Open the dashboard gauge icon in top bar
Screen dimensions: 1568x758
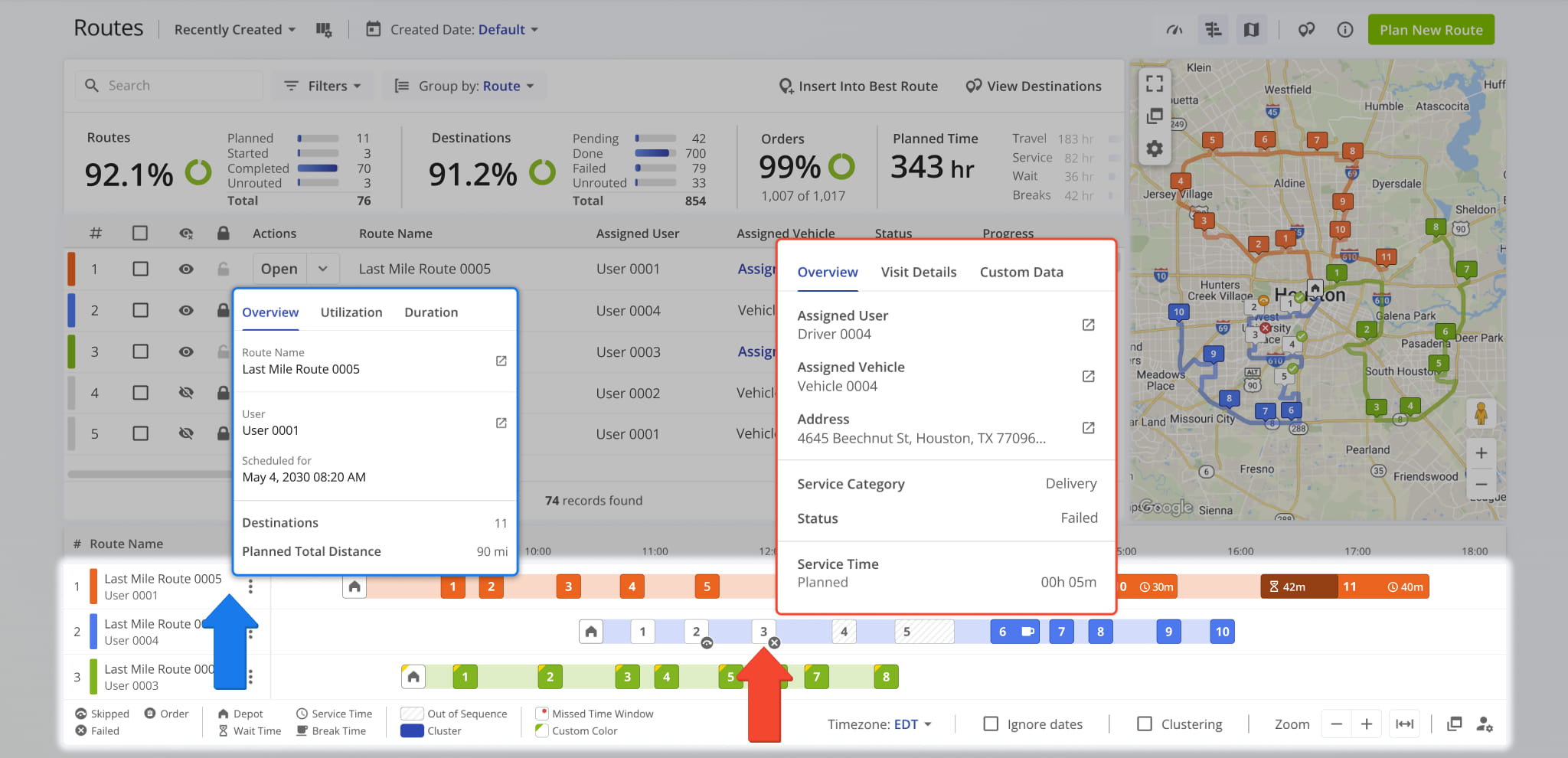(1174, 30)
